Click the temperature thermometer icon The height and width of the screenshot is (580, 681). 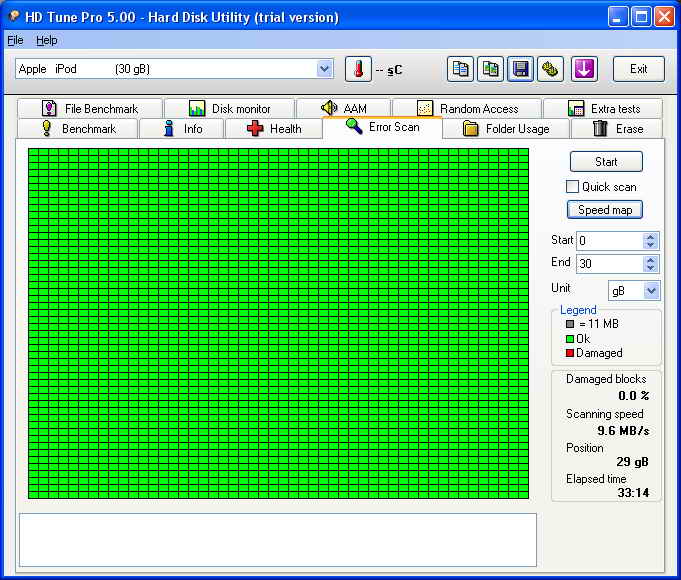pyautogui.click(x=358, y=69)
